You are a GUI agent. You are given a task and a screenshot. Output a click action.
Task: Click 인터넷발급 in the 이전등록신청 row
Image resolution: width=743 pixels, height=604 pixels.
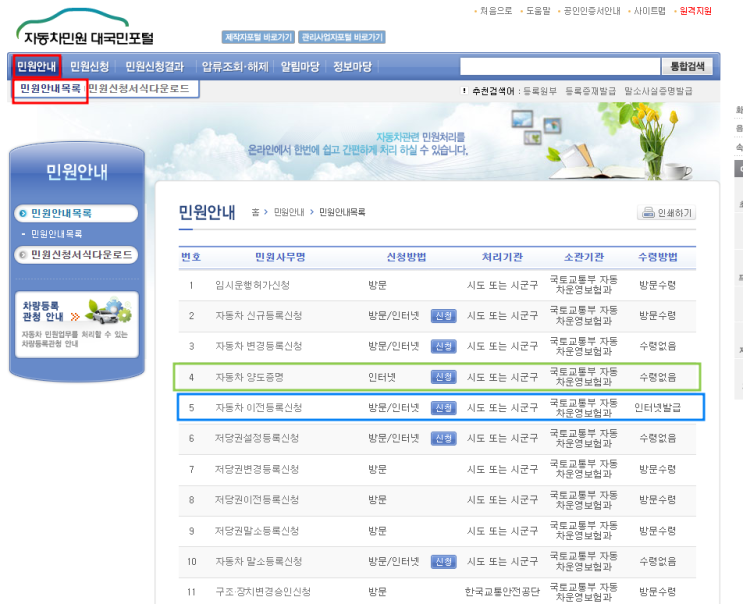click(x=658, y=408)
